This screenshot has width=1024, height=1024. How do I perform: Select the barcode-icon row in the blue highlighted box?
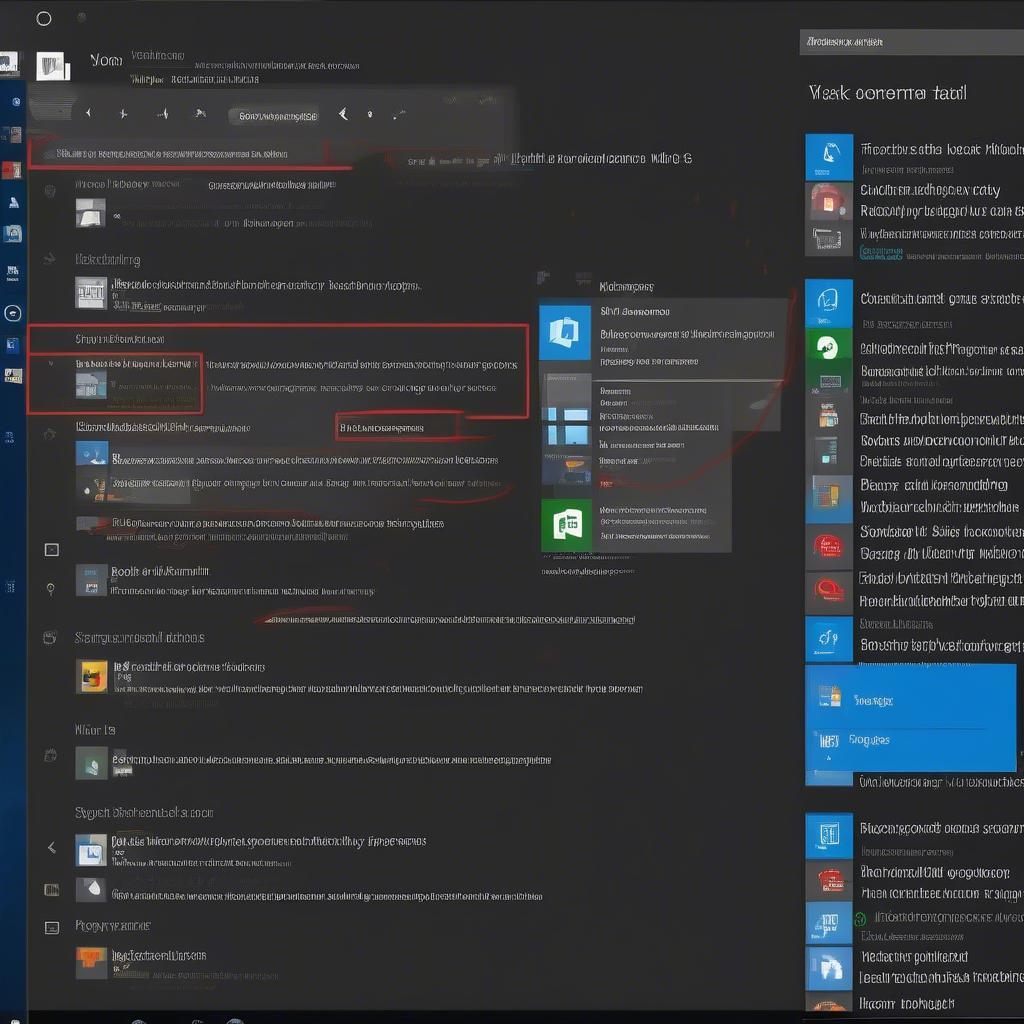click(x=910, y=741)
